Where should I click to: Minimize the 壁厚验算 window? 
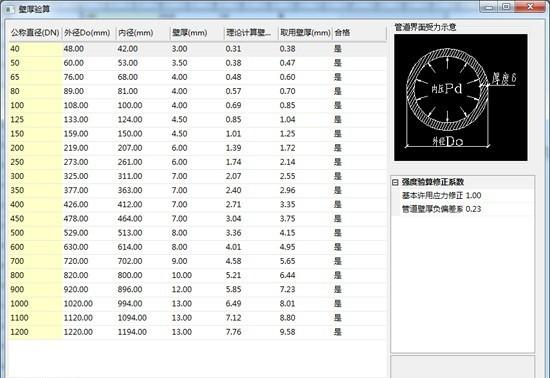[x=489, y=7]
